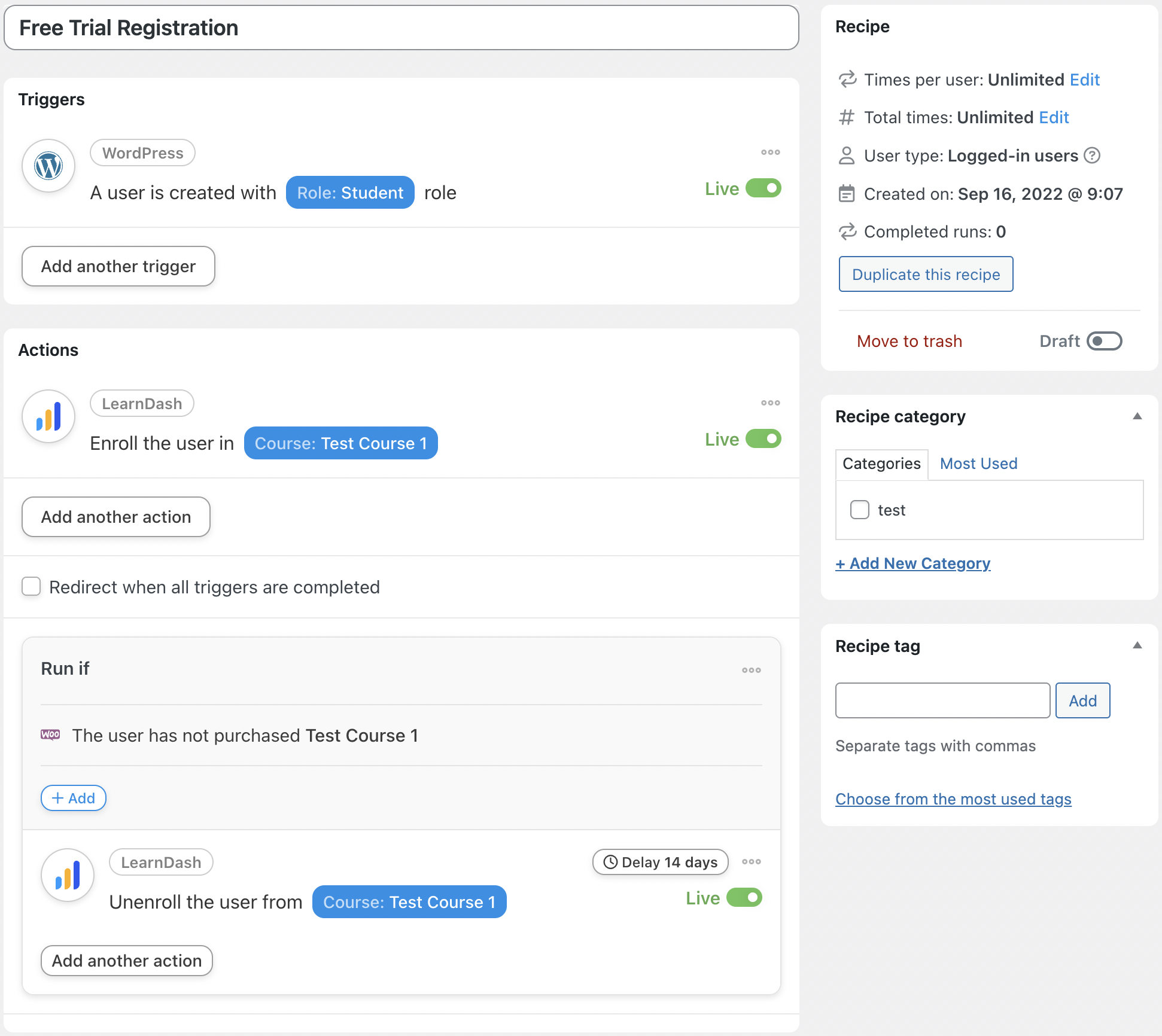1162x1036 pixels.
Task: Open the Run if block's three-dot menu
Action: (751, 670)
